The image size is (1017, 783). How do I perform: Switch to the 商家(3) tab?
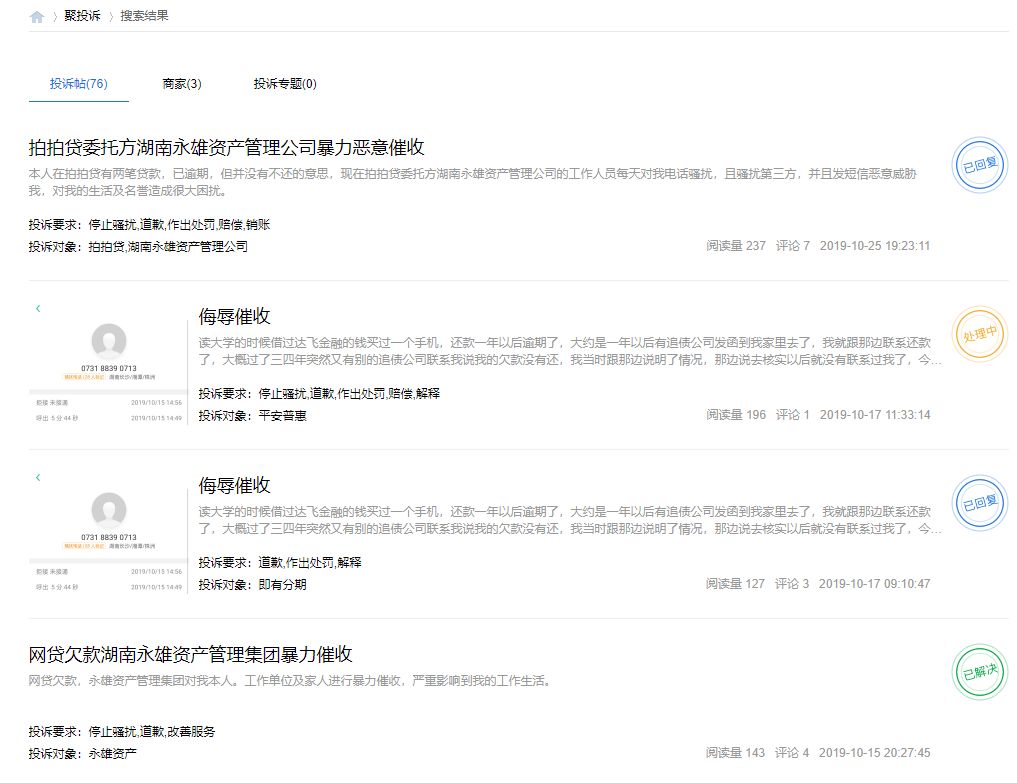(x=182, y=84)
